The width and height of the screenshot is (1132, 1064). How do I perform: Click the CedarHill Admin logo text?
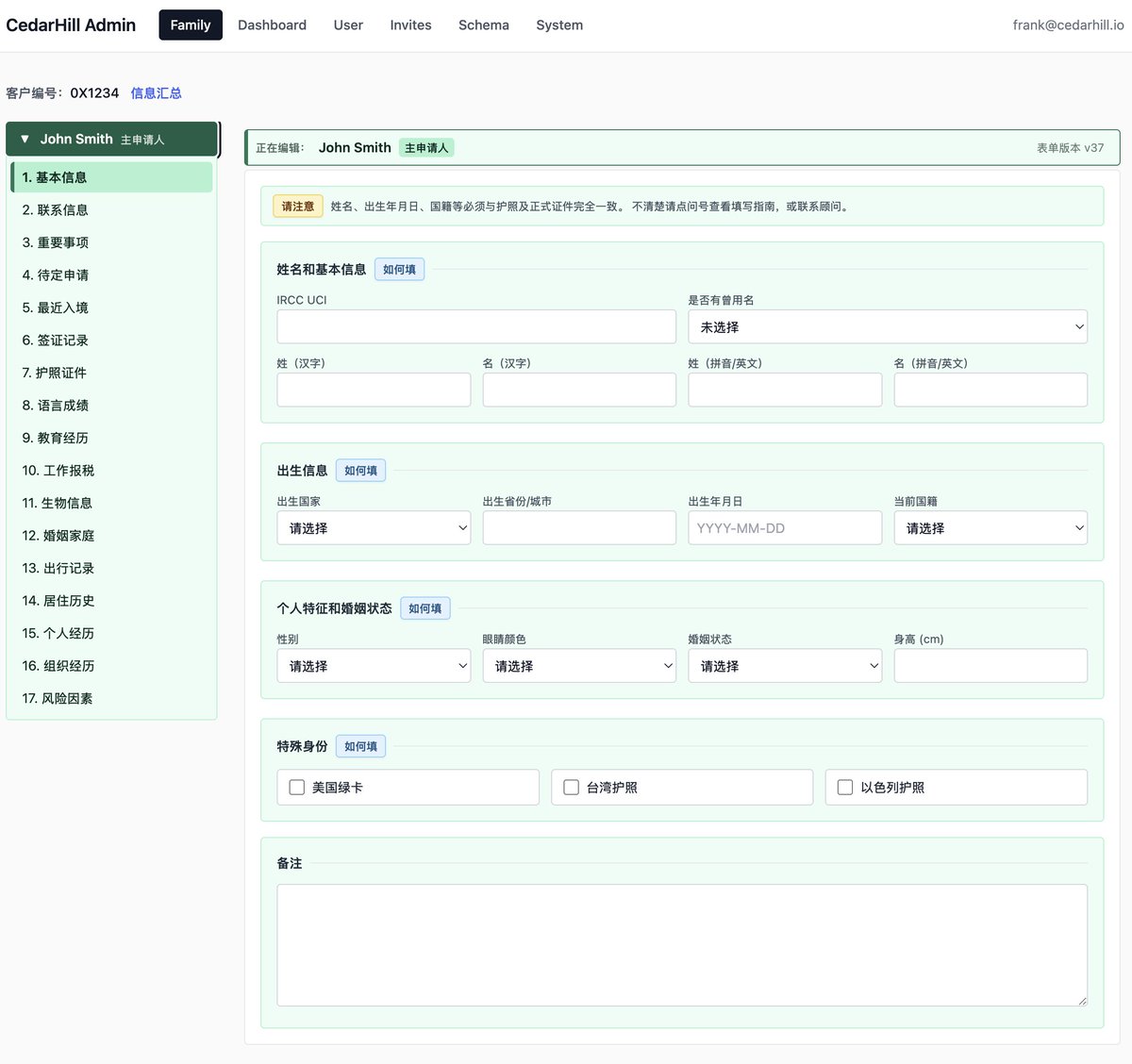[x=71, y=25]
